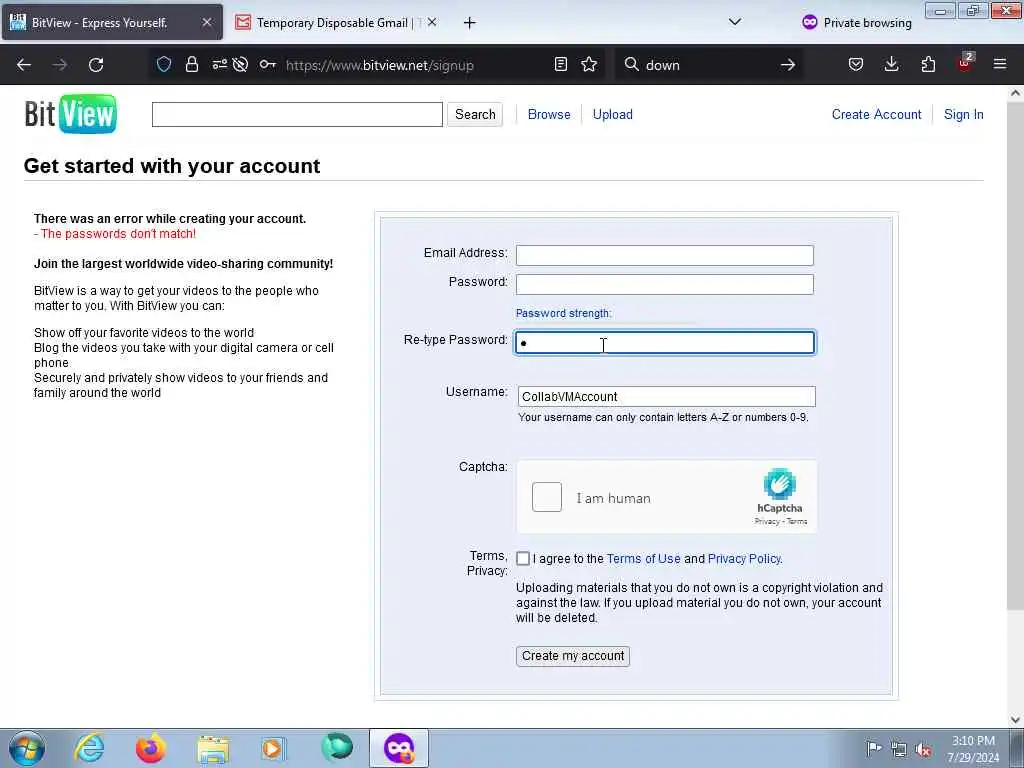Viewport: 1024px width, 768px height.
Task: Click the search magnifier icon in search bar
Action: pyautogui.click(x=631, y=64)
